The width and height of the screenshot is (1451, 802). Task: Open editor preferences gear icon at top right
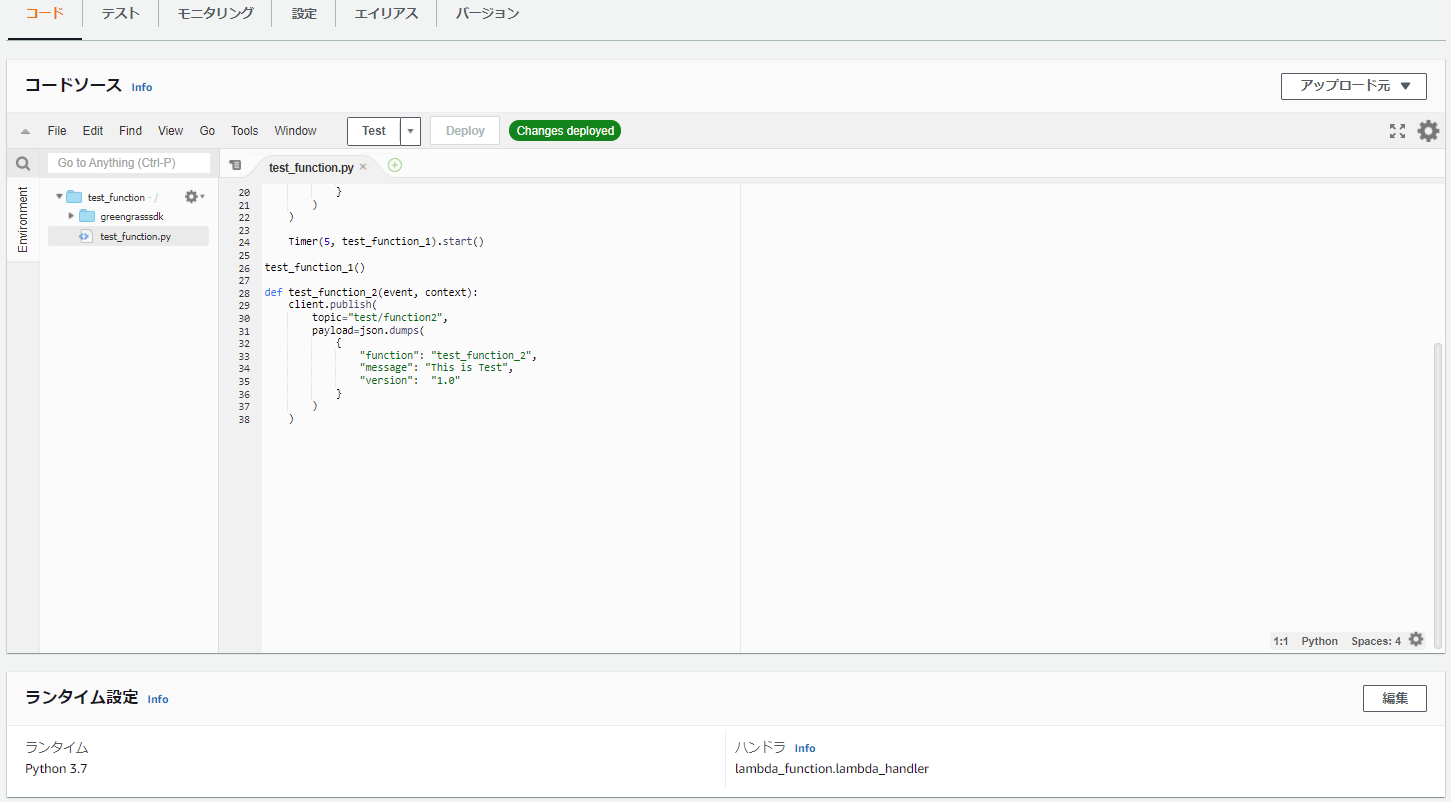[x=1428, y=131]
